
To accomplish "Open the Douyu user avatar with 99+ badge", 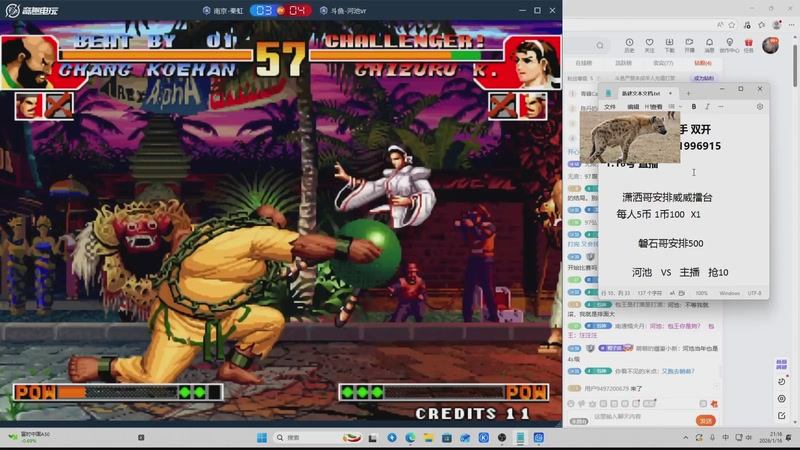I will click(x=770, y=45).
